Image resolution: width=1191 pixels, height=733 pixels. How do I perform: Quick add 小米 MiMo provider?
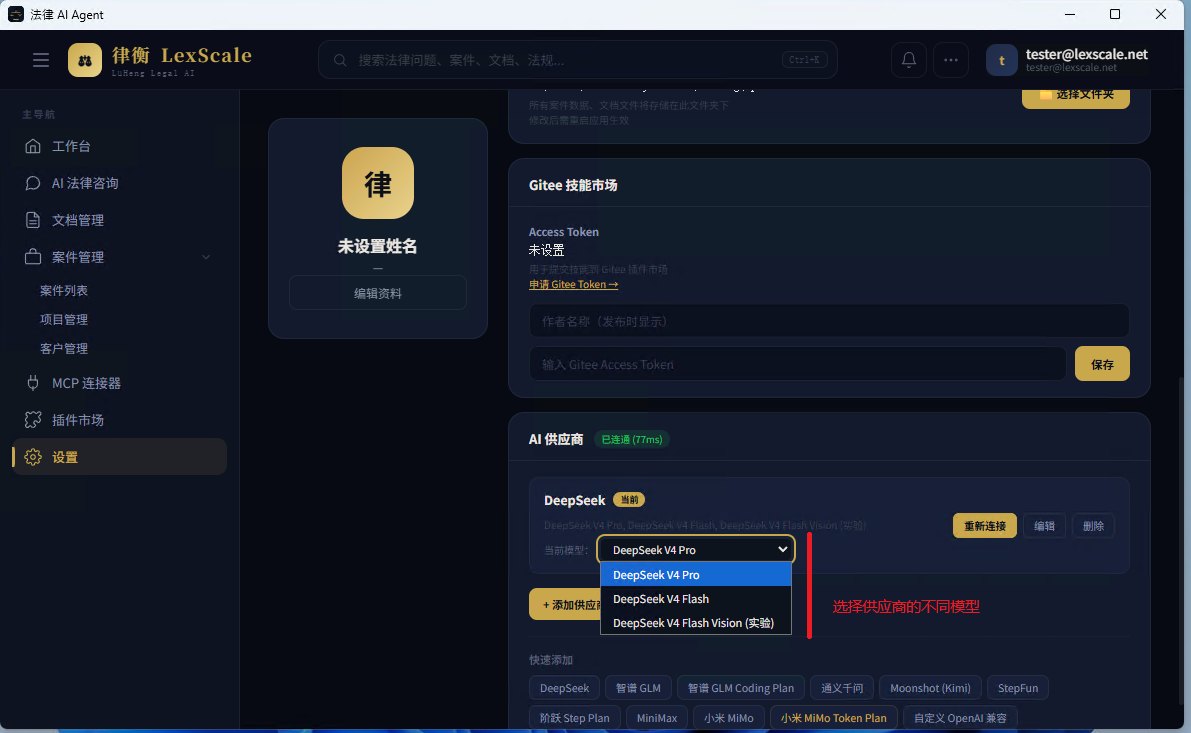pyautogui.click(x=728, y=718)
